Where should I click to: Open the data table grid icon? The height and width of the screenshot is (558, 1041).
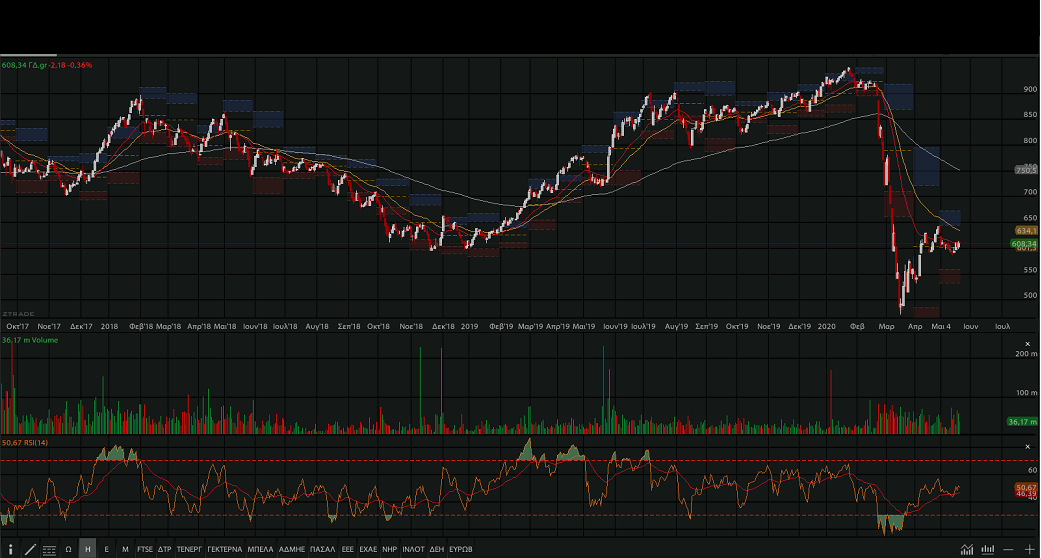coord(49,549)
